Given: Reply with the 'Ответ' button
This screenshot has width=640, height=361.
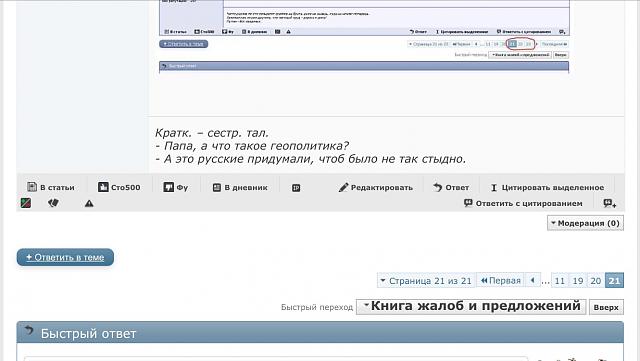Looking at the screenshot, I should pyautogui.click(x=451, y=187).
